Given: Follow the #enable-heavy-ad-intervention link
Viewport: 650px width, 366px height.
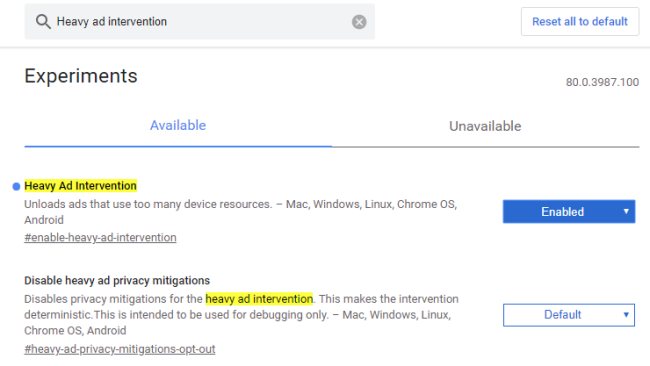Looking at the screenshot, I should (100, 238).
